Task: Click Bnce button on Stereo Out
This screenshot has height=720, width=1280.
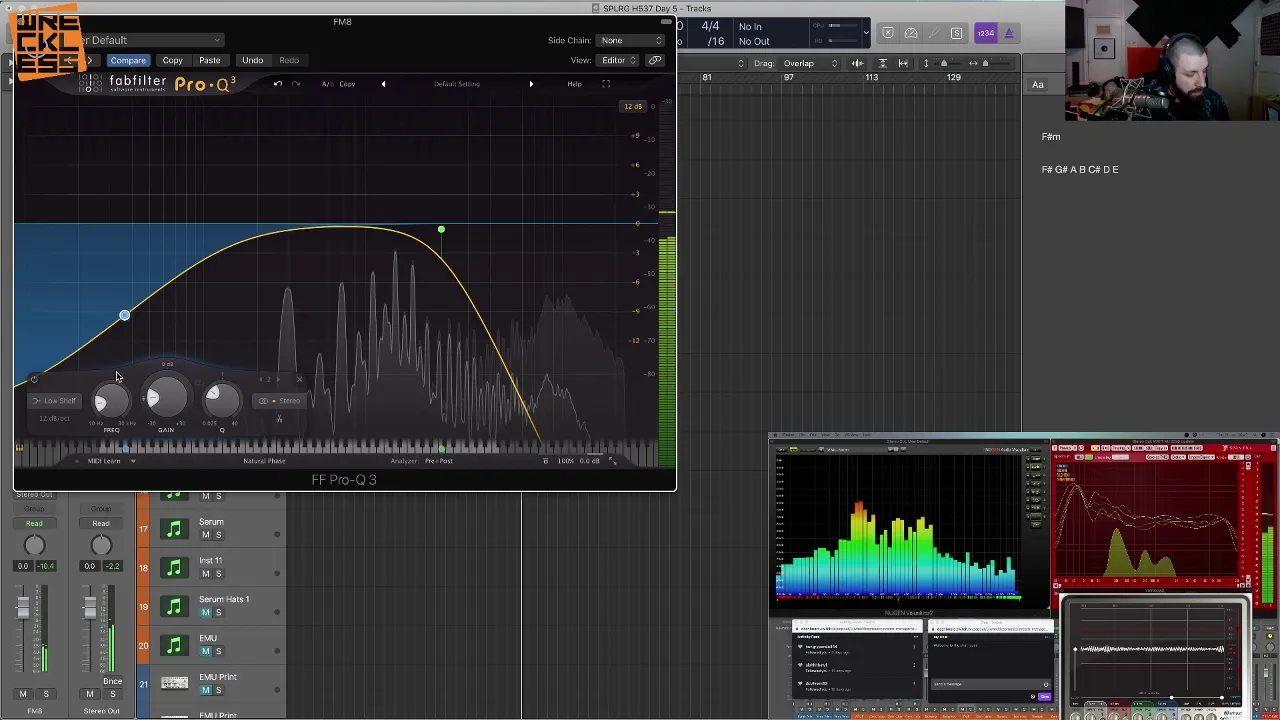Action: point(112,682)
